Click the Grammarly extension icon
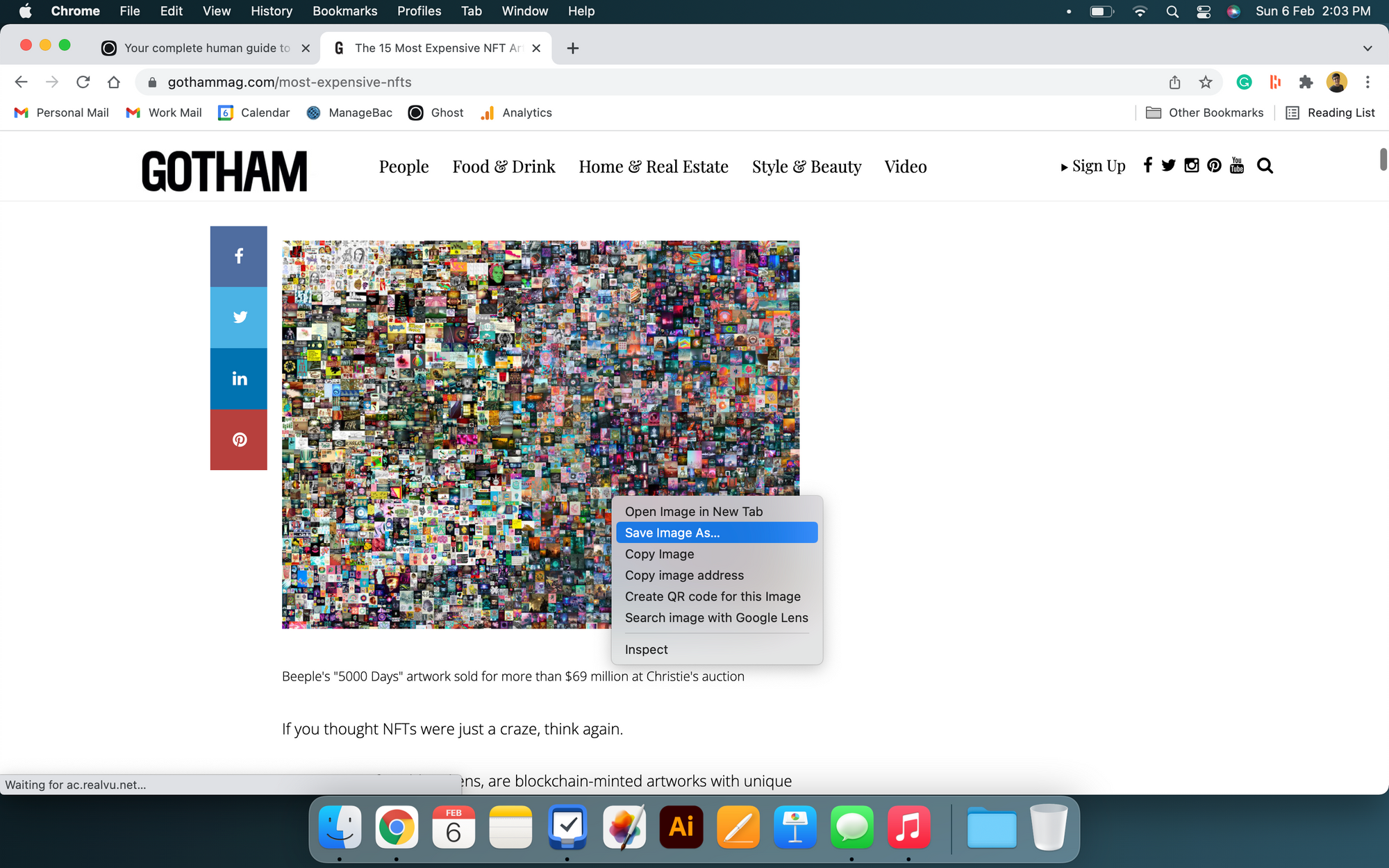1389x868 pixels. click(x=1244, y=82)
